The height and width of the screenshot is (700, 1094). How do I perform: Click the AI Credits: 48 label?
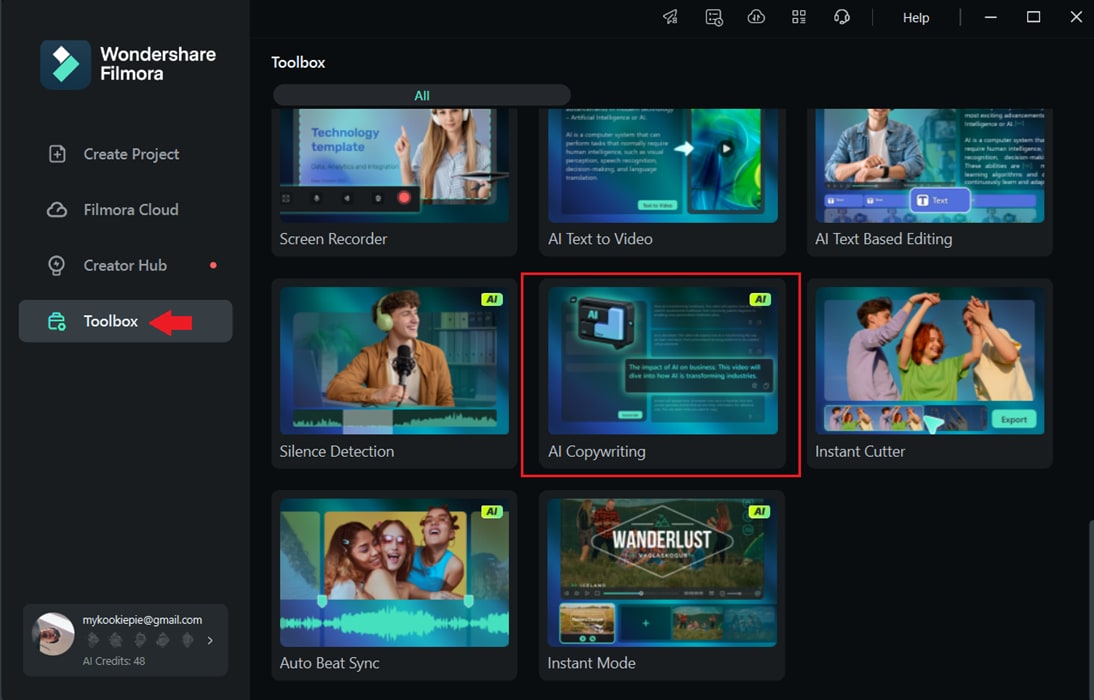[x=114, y=661]
